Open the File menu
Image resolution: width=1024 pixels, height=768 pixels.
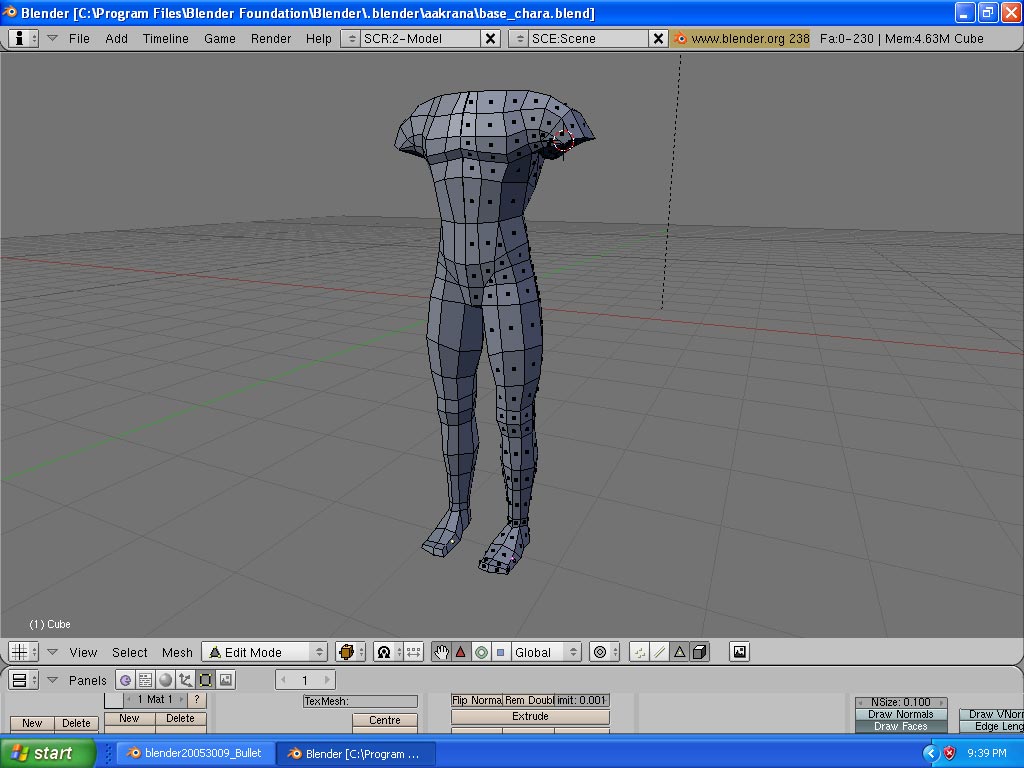pyautogui.click(x=79, y=39)
